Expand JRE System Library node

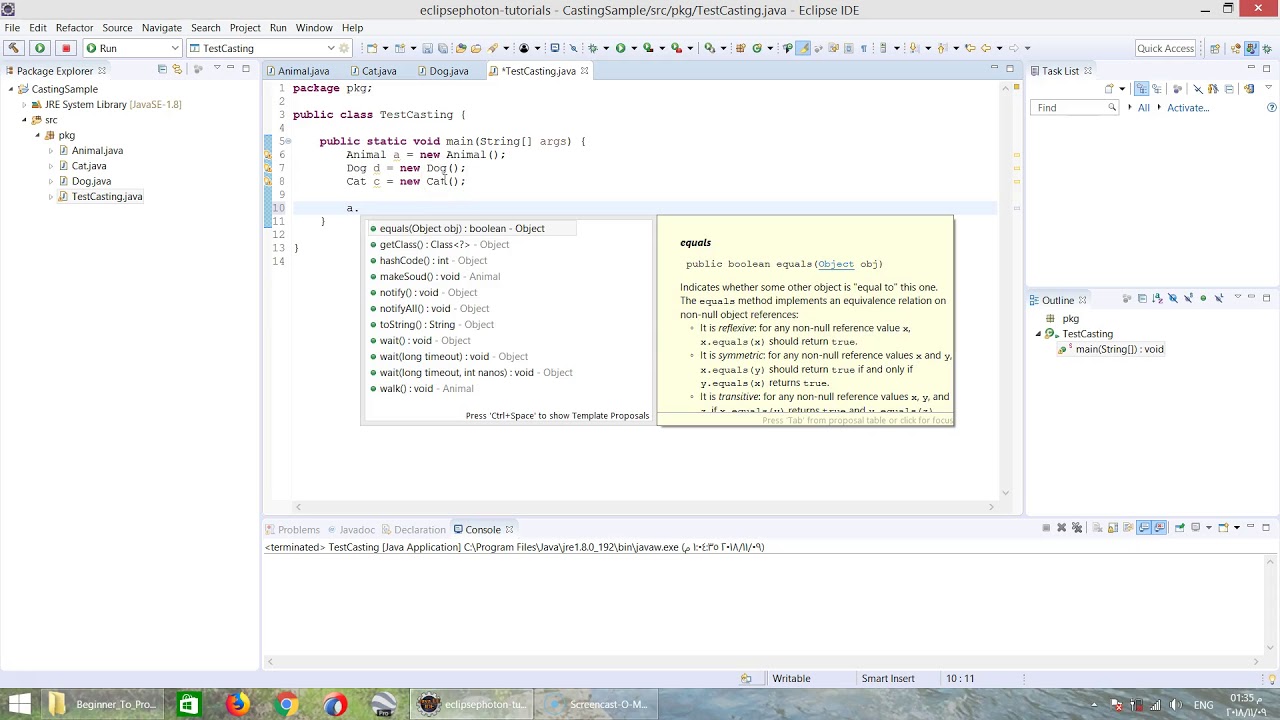click(x=24, y=104)
